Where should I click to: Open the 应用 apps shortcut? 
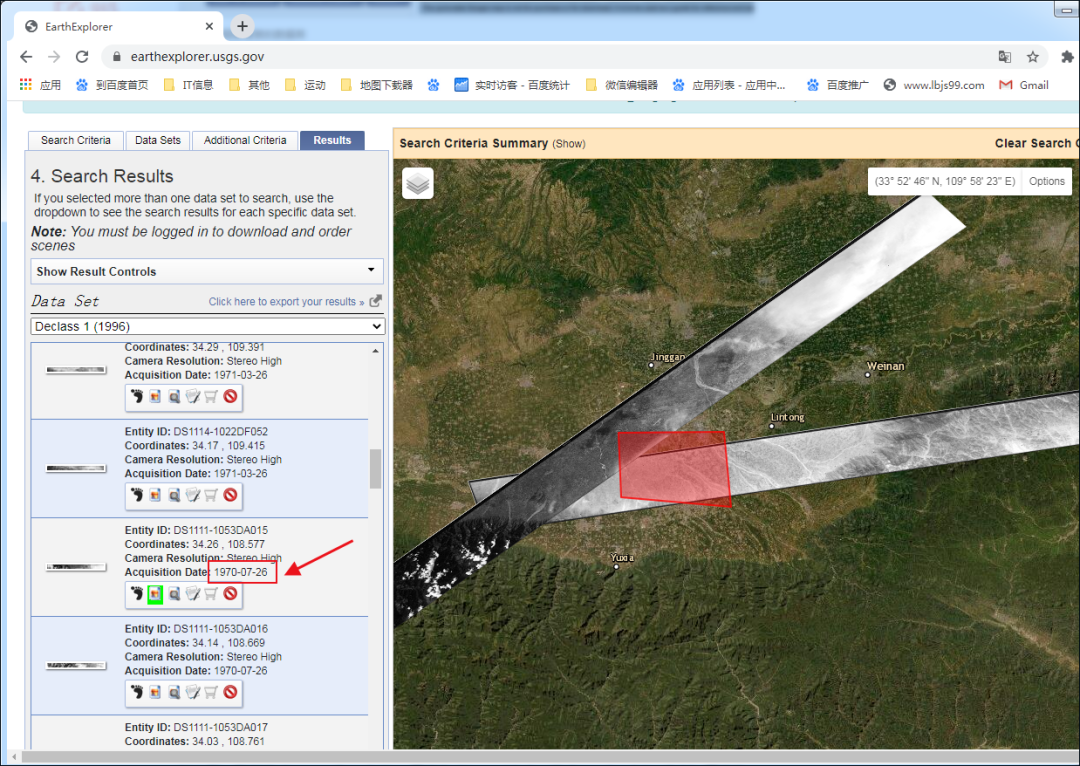[40, 85]
